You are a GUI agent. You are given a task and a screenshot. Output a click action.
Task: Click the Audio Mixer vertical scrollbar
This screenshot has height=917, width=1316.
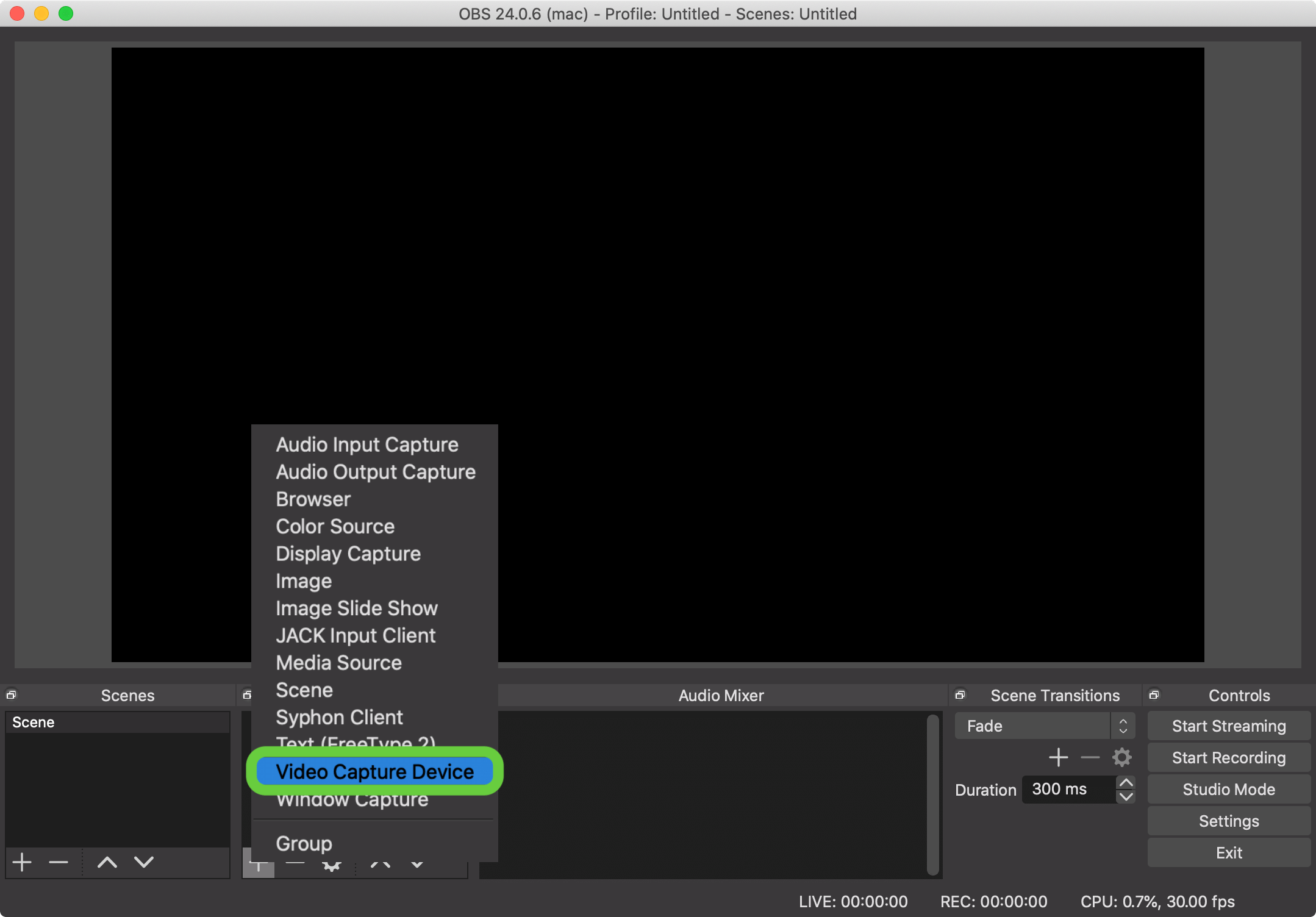[x=932, y=794]
